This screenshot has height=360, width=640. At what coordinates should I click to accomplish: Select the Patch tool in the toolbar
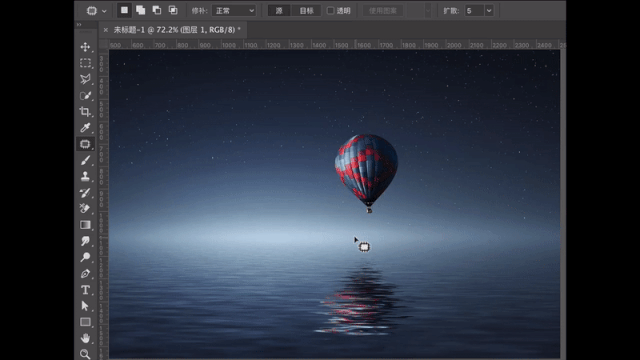[x=85, y=144]
